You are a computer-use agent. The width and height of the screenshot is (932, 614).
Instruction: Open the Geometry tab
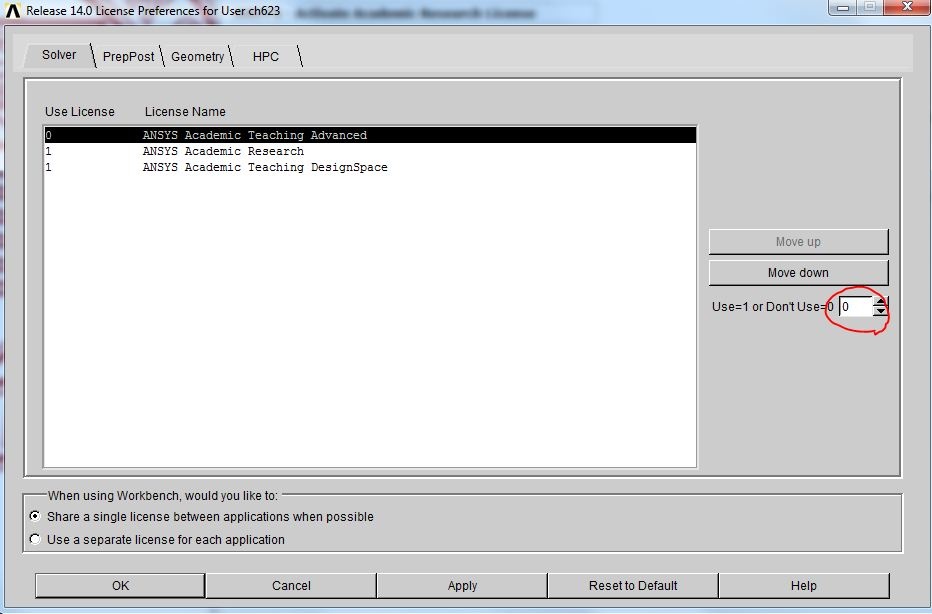point(197,56)
